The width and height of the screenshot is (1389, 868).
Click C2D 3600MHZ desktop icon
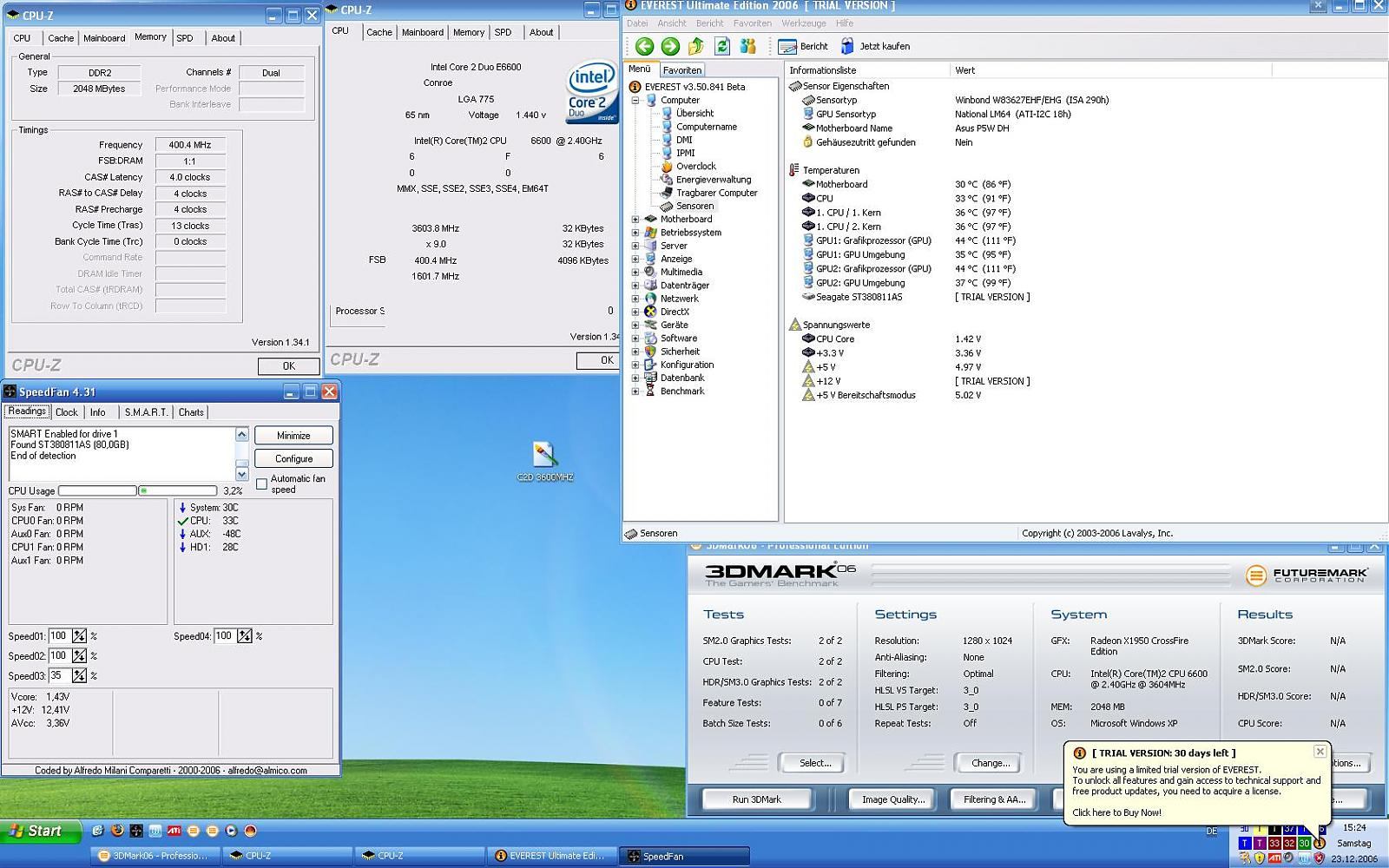coord(545,461)
